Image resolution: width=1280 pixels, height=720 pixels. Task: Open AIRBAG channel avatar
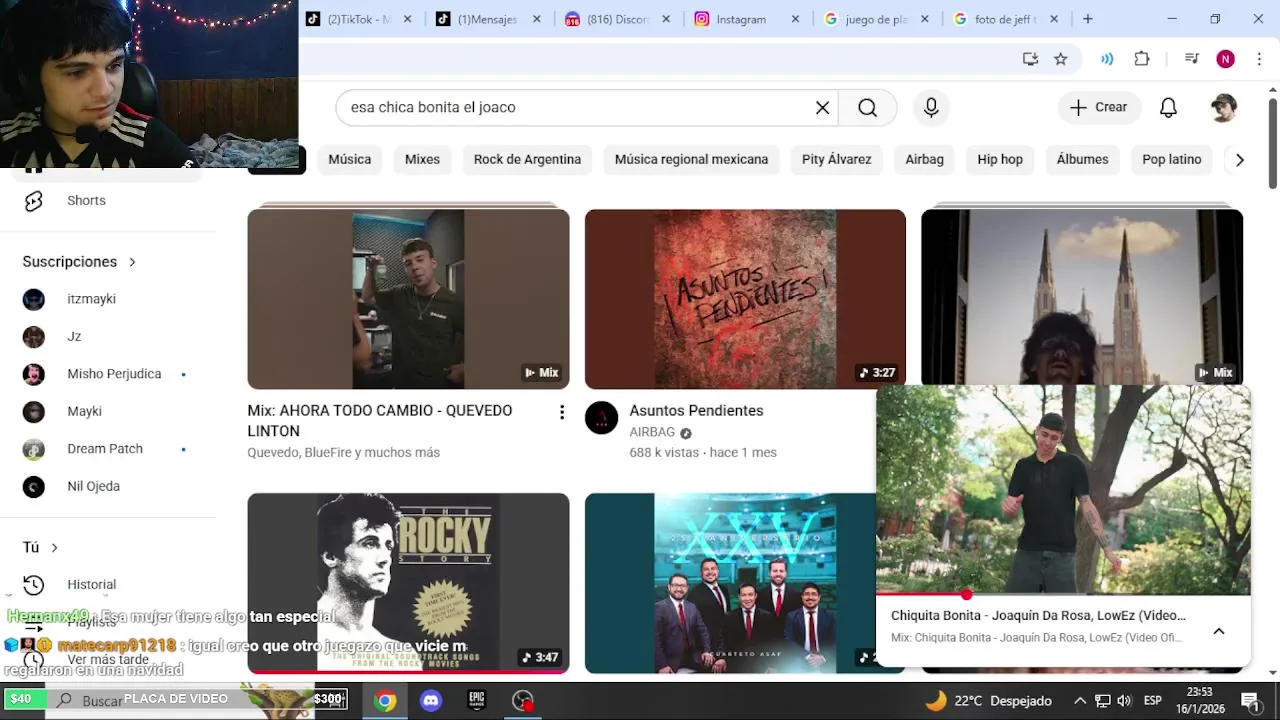click(x=601, y=418)
